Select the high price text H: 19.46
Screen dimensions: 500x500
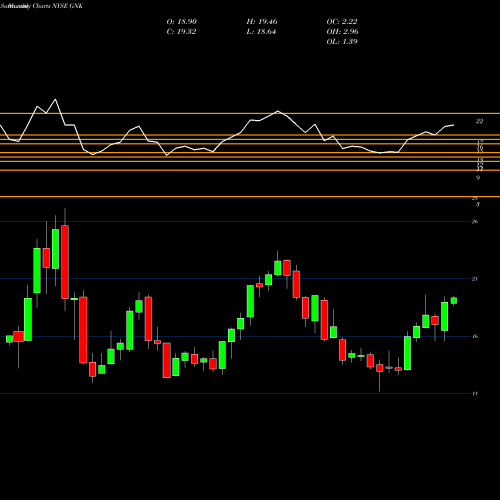pos(262,22)
